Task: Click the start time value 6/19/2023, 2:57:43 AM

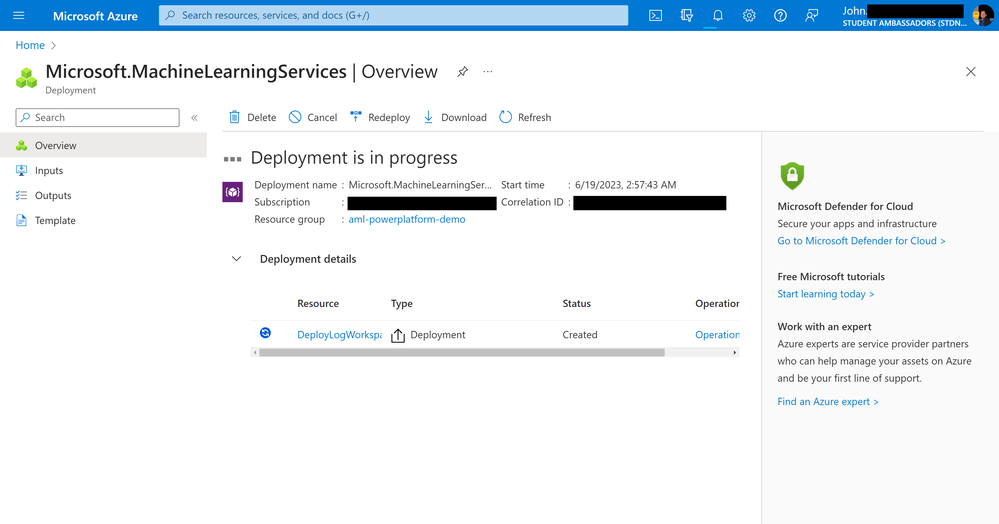Action: [x=626, y=185]
